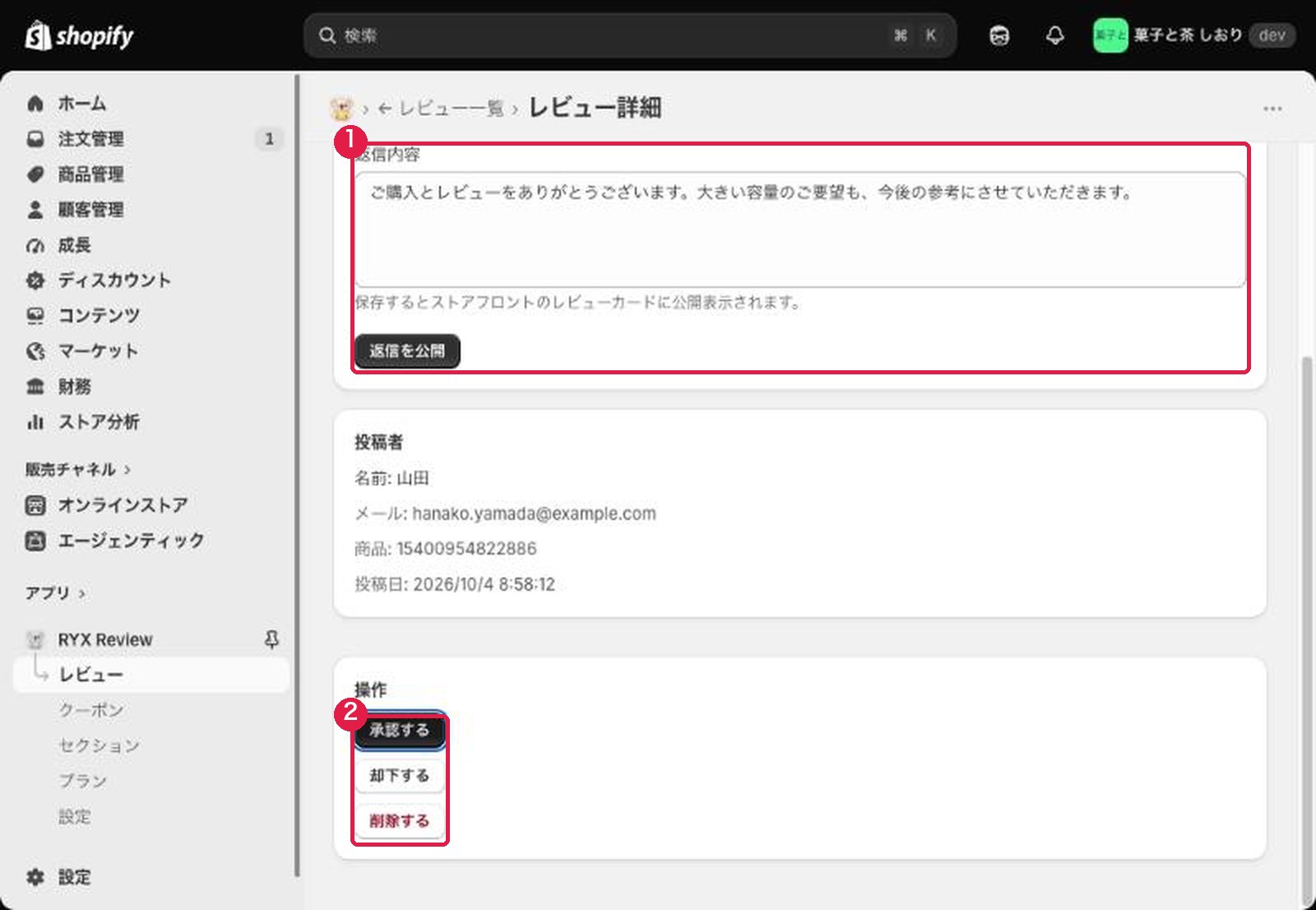Open the セクション sub-item
This screenshot has width=1316, height=910.
click(99, 745)
